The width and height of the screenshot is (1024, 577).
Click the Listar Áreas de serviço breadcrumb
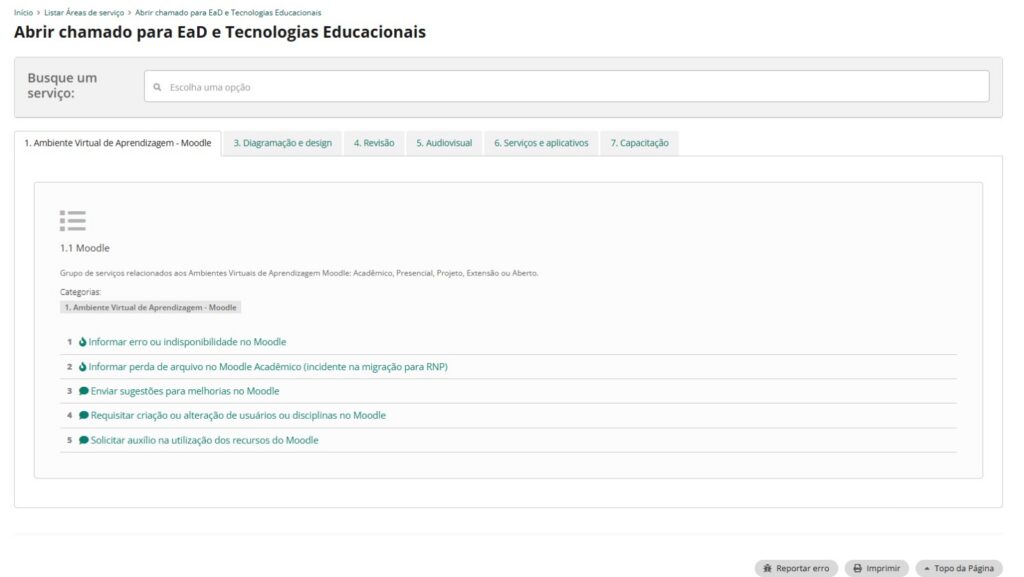point(85,12)
